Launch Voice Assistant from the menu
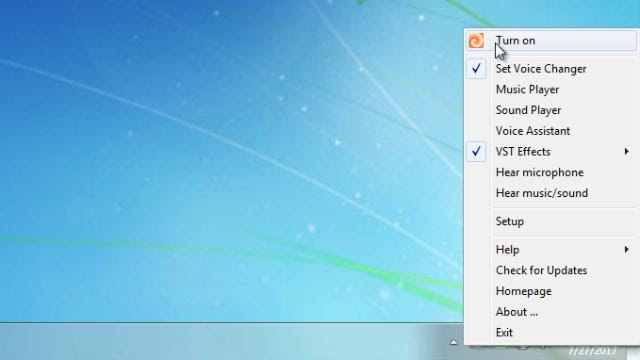Image resolution: width=640 pixels, height=360 pixels. click(533, 131)
